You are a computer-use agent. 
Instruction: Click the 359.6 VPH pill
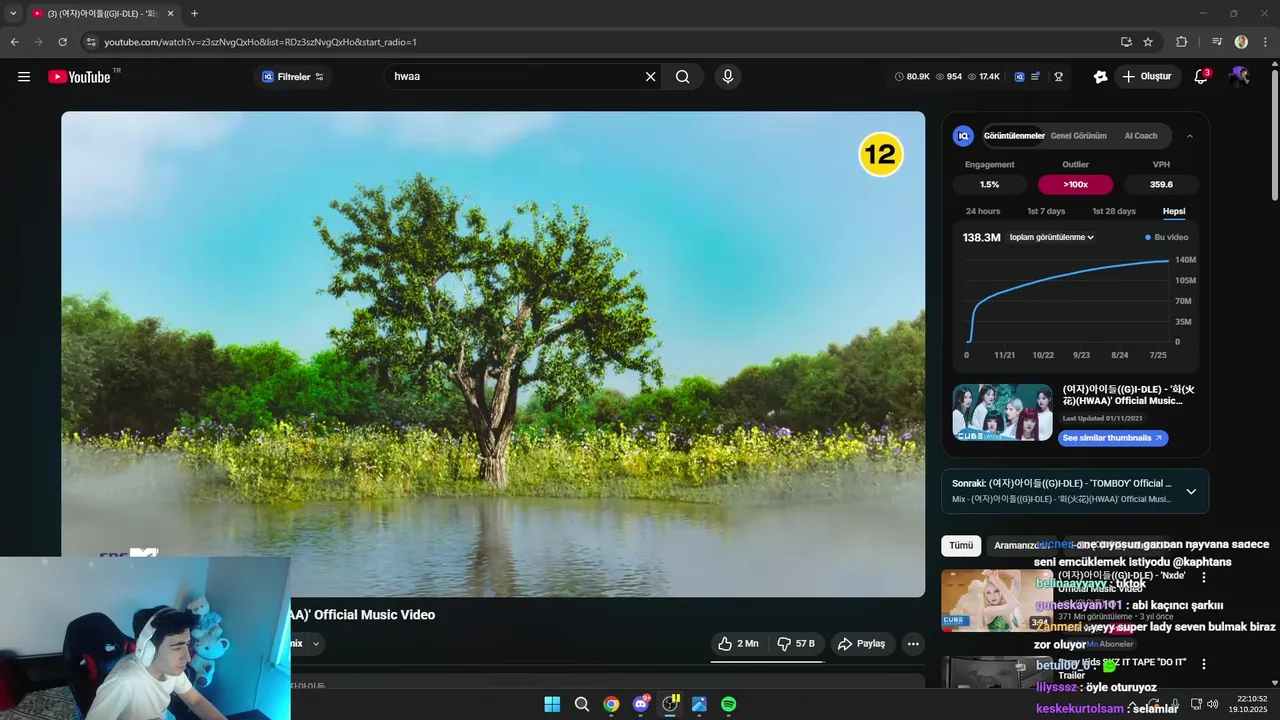point(1161,185)
